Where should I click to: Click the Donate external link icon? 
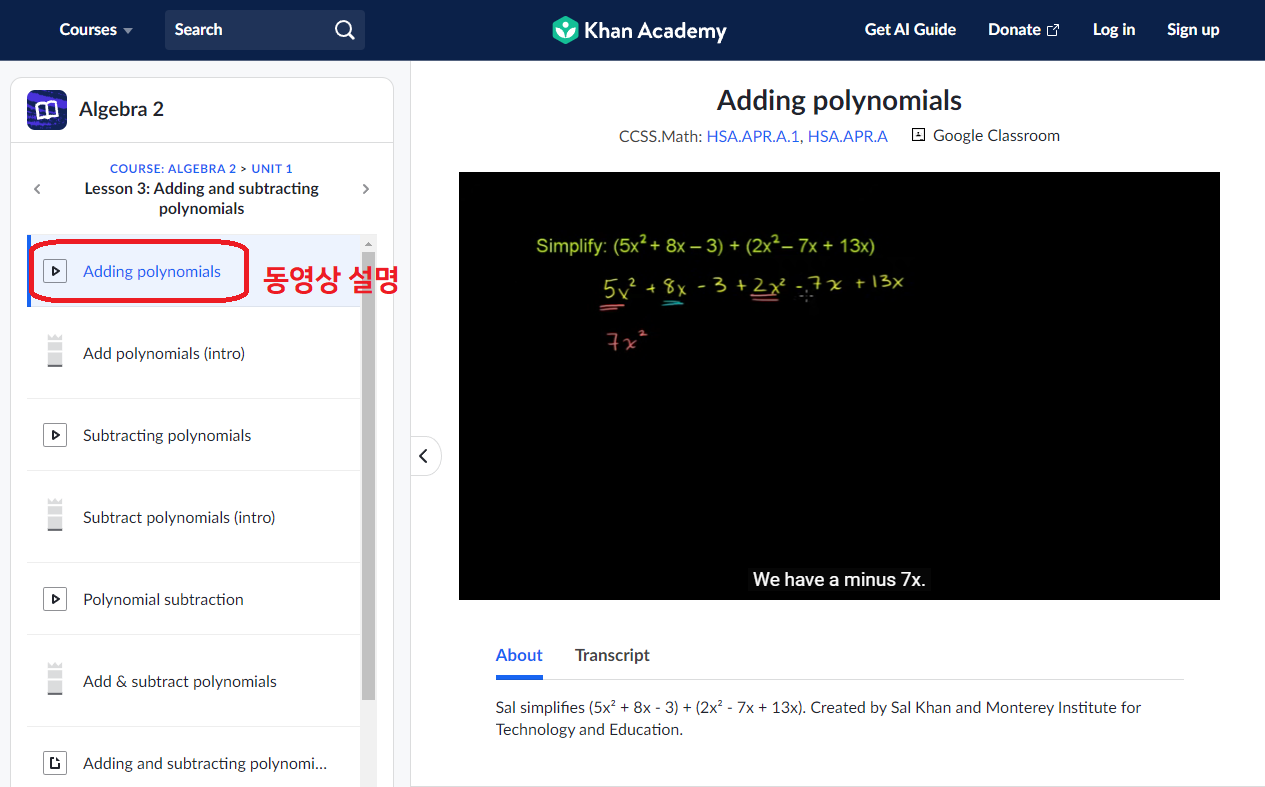(x=1053, y=30)
